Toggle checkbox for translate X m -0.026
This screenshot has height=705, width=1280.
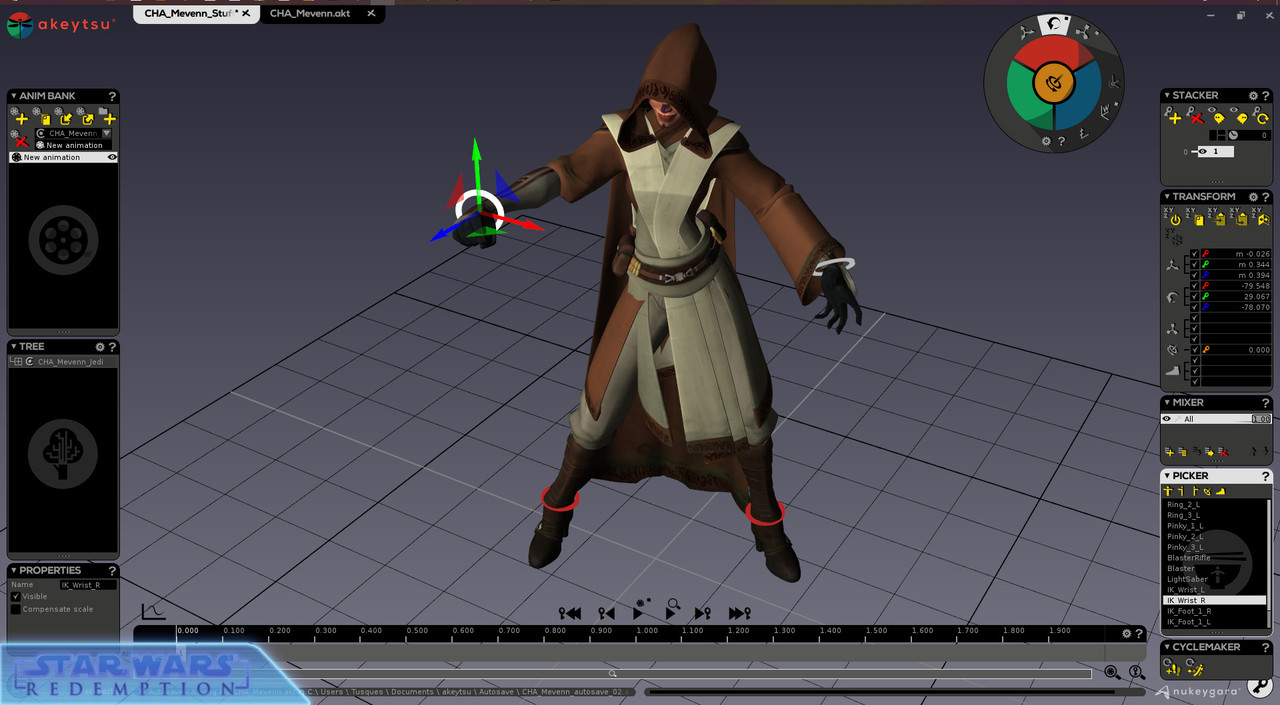pyautogui.click(x=1194, y=254)
